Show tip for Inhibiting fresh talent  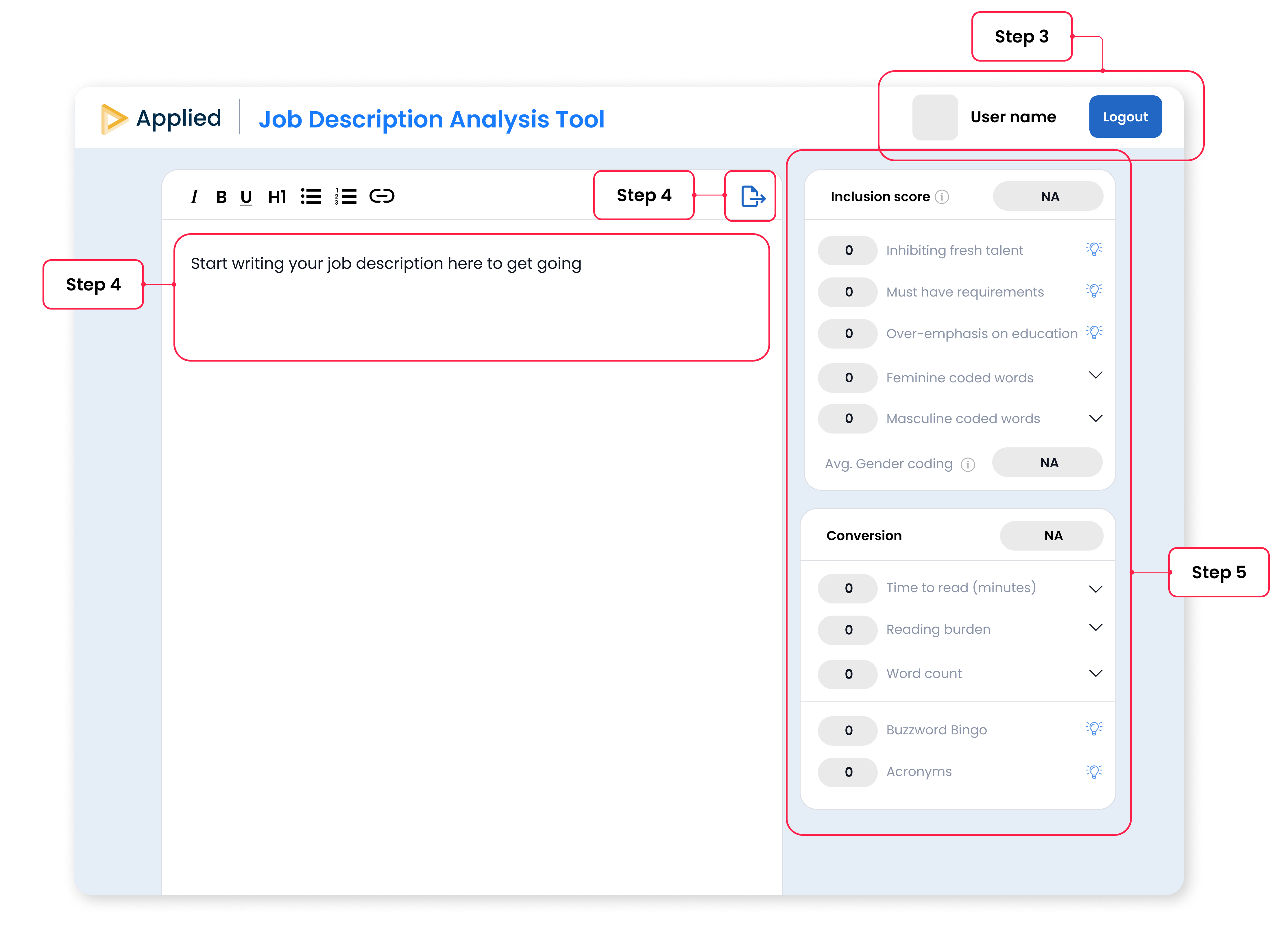tap(1093, 249)
